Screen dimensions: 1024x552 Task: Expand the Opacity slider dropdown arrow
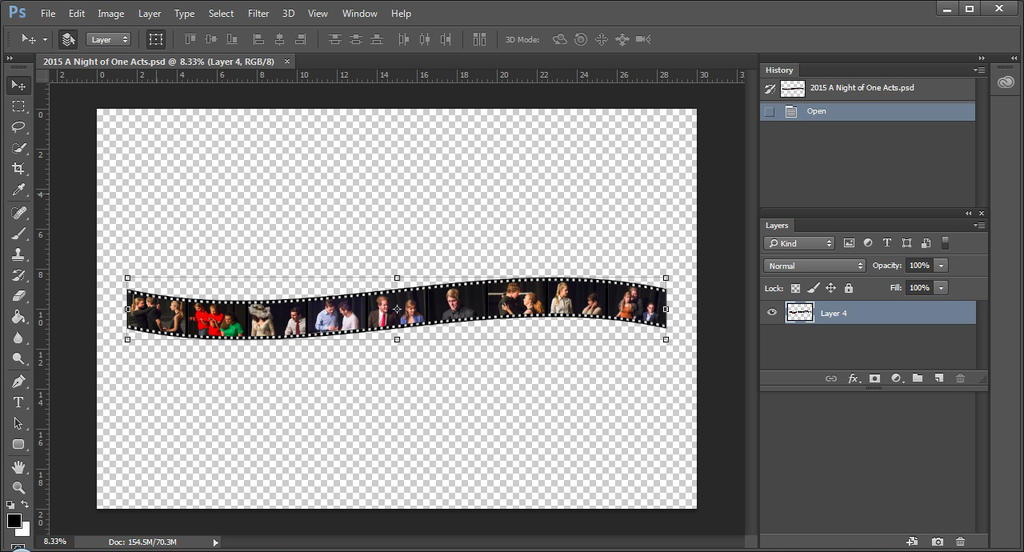click(942, 266)
